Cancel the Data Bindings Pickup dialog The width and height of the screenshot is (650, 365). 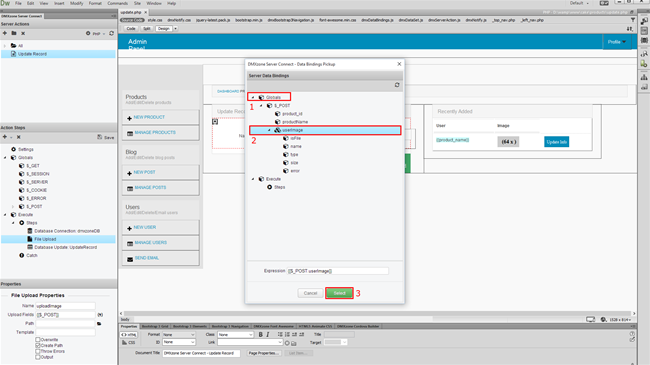point(310,293)
